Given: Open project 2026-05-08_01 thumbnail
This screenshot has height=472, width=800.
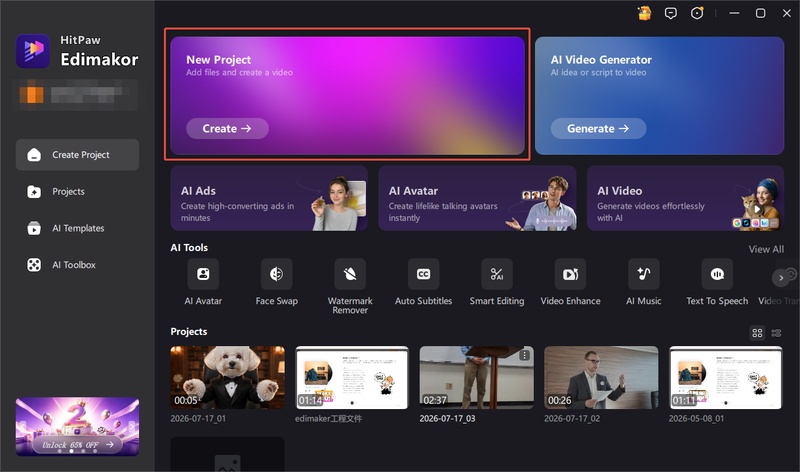Looking at the screenshot, I should pos(726,378).
